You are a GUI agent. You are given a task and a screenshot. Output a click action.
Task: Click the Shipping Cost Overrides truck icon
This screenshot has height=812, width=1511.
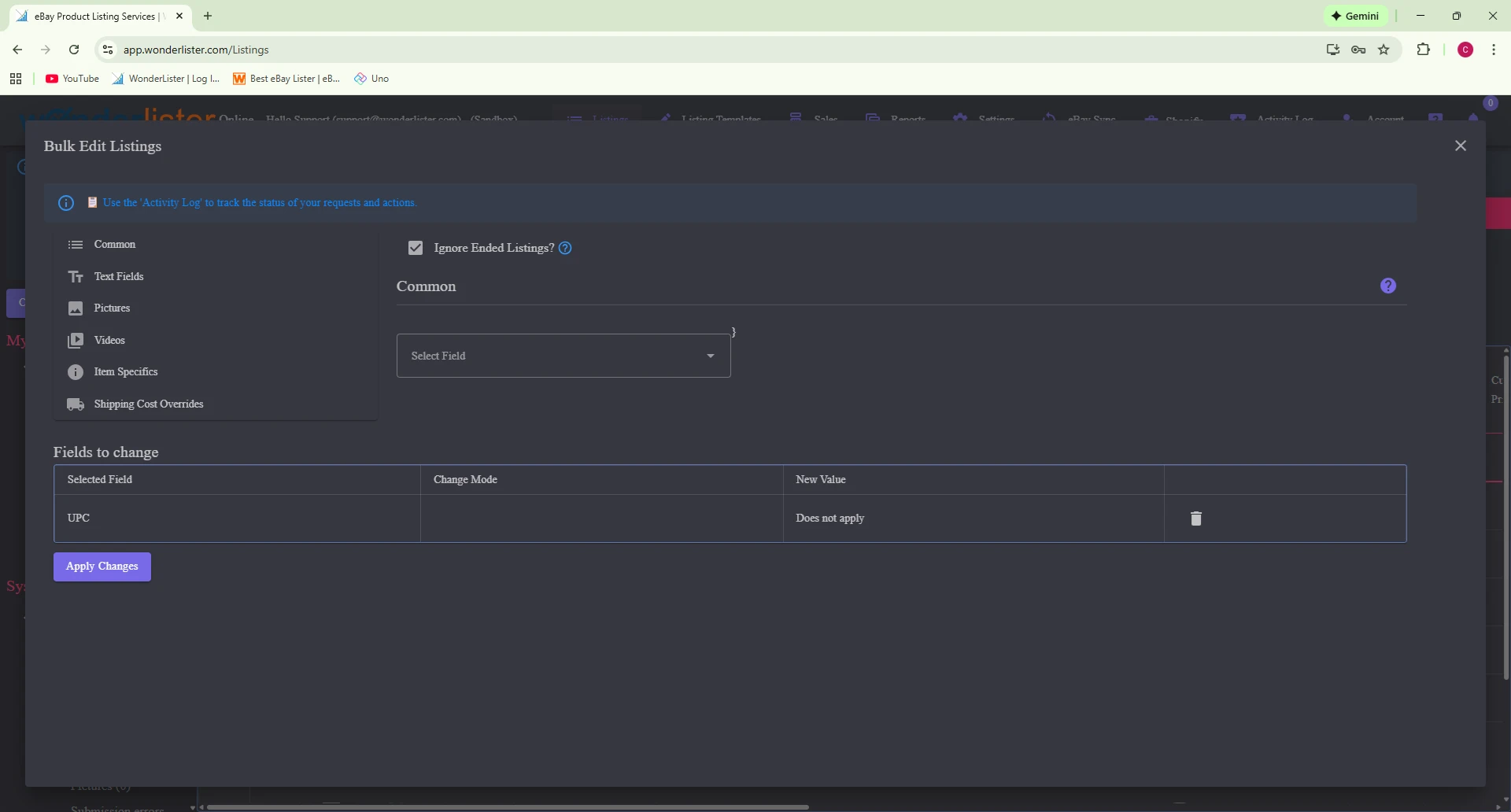(x=76, y=404)
